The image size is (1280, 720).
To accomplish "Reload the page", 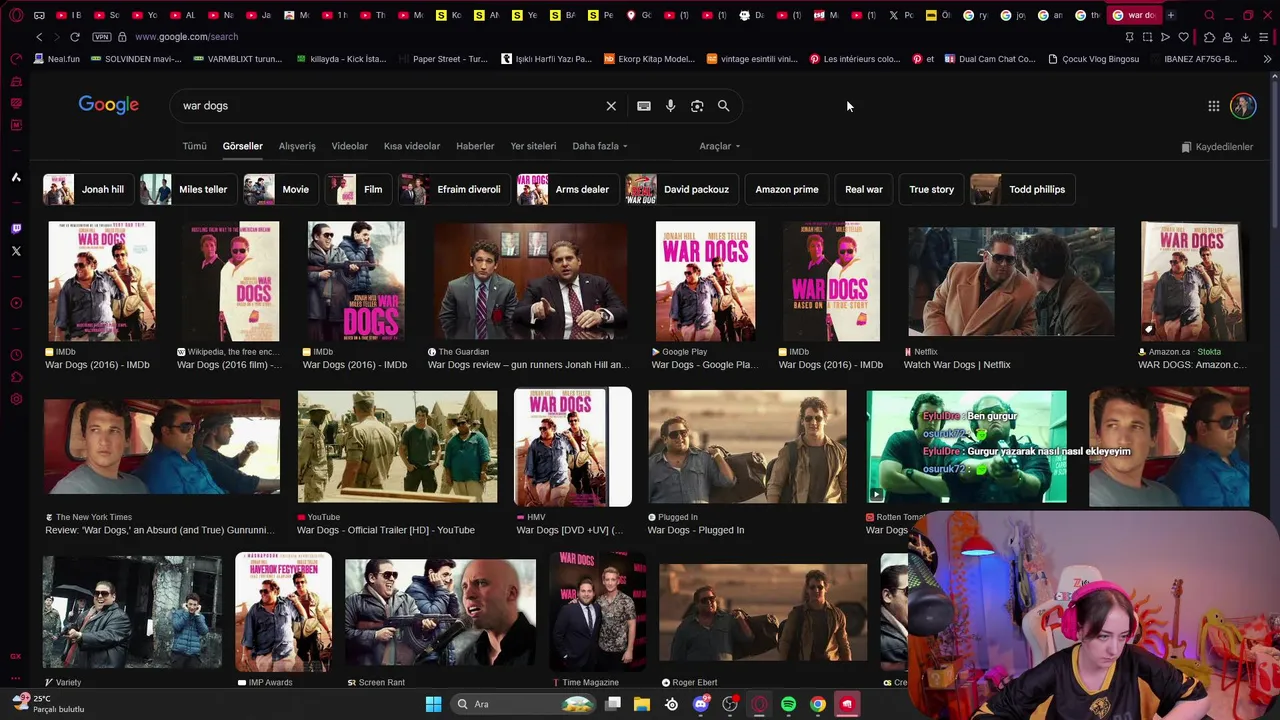I will click(74, 37).
